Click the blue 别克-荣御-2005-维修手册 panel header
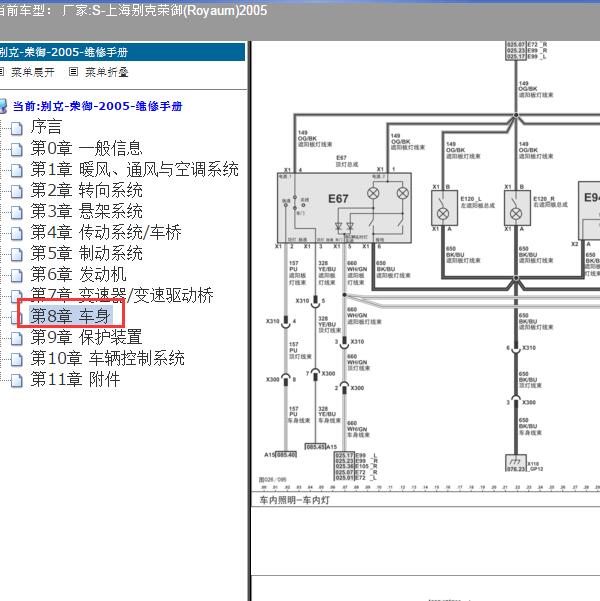Viewport: 600px width, 601px height. pyautogui.click(x=122, y=52)
